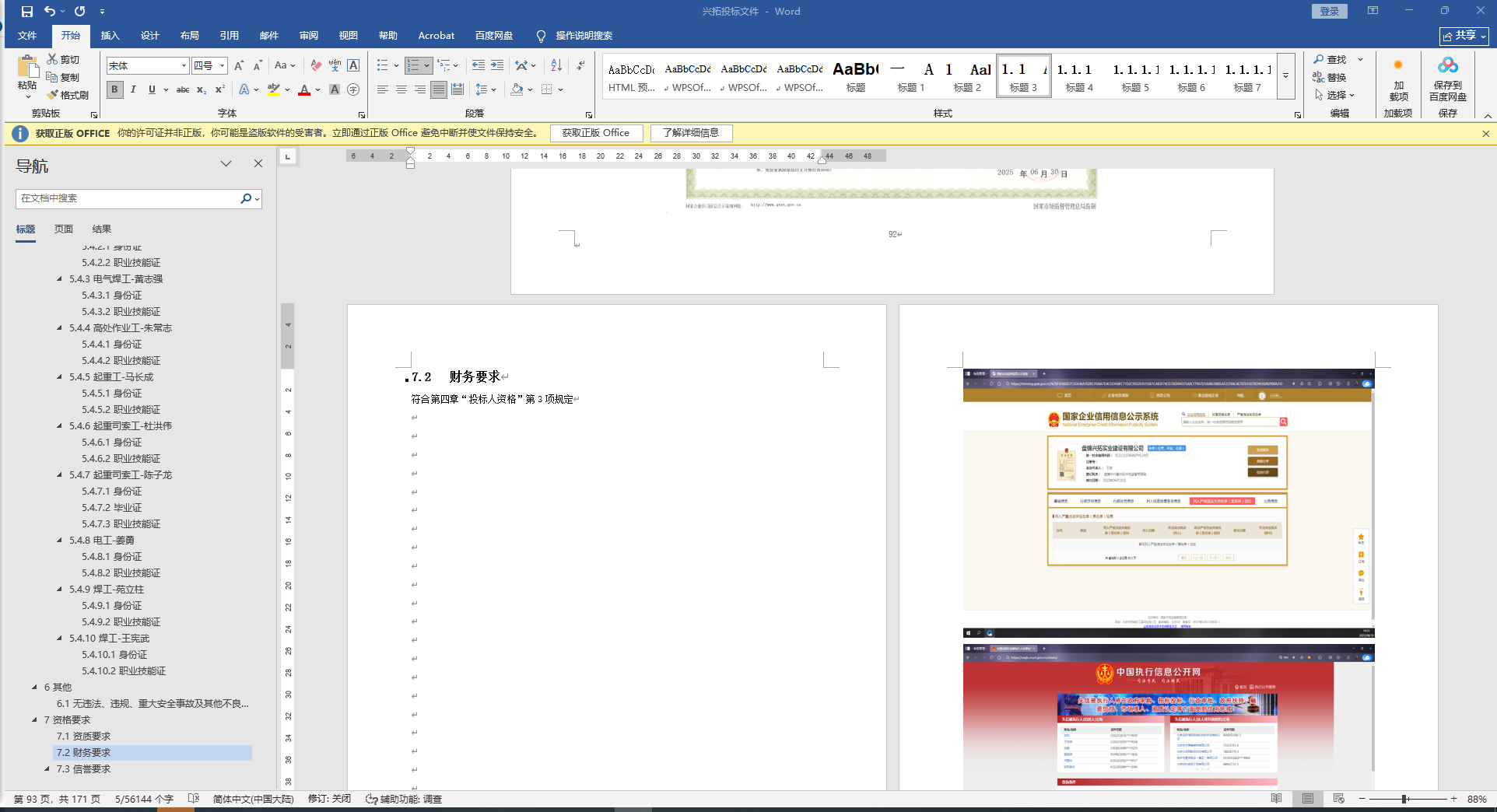Toggle Italic formatting
Screen dimensions: 1497x812
(133, 89)
